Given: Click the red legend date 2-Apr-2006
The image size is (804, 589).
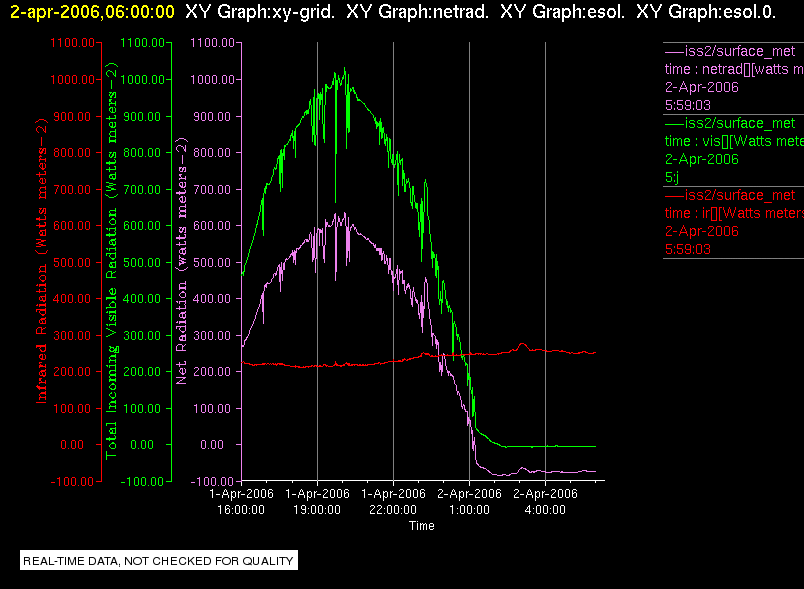Looking at the screenshot, I should coord(701,231).
